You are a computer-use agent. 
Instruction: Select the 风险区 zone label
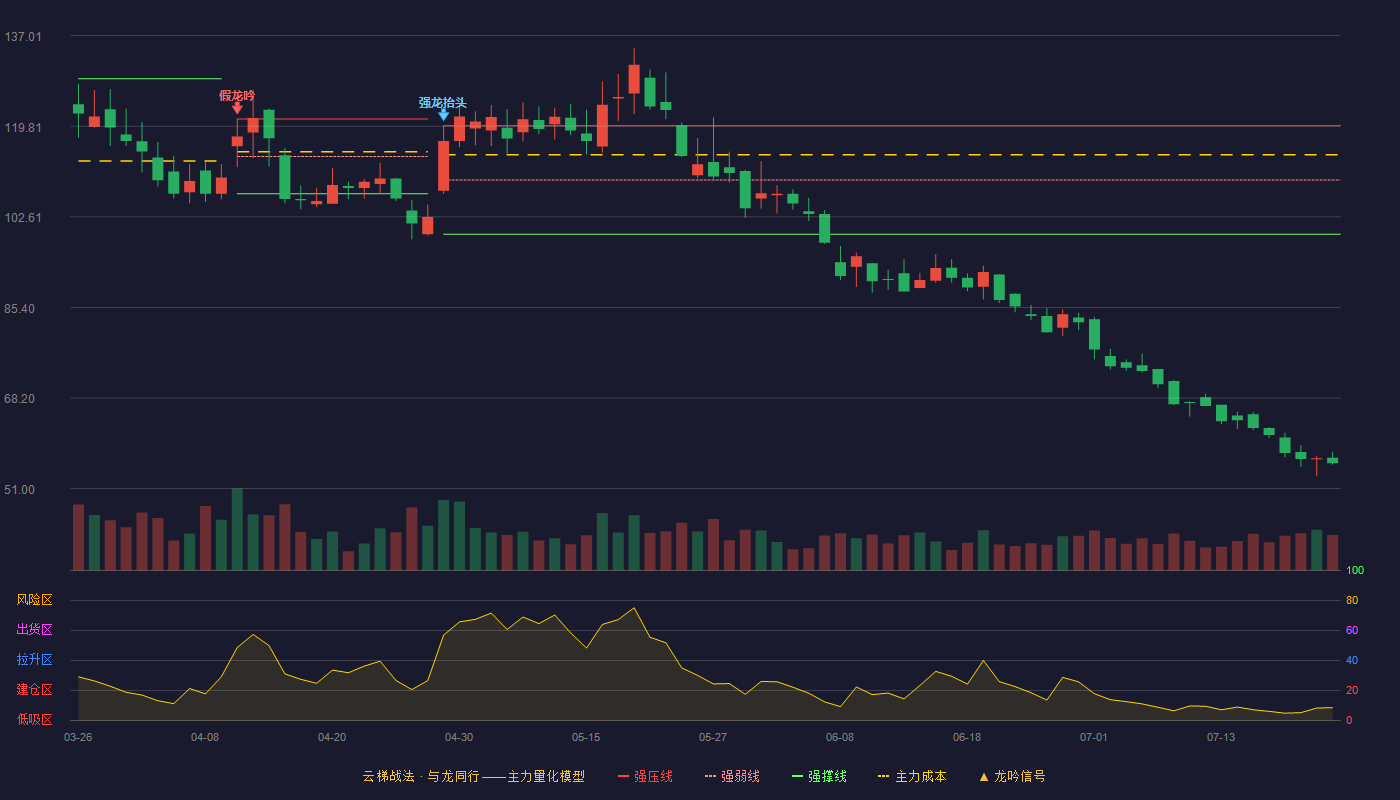pos(34,600)
